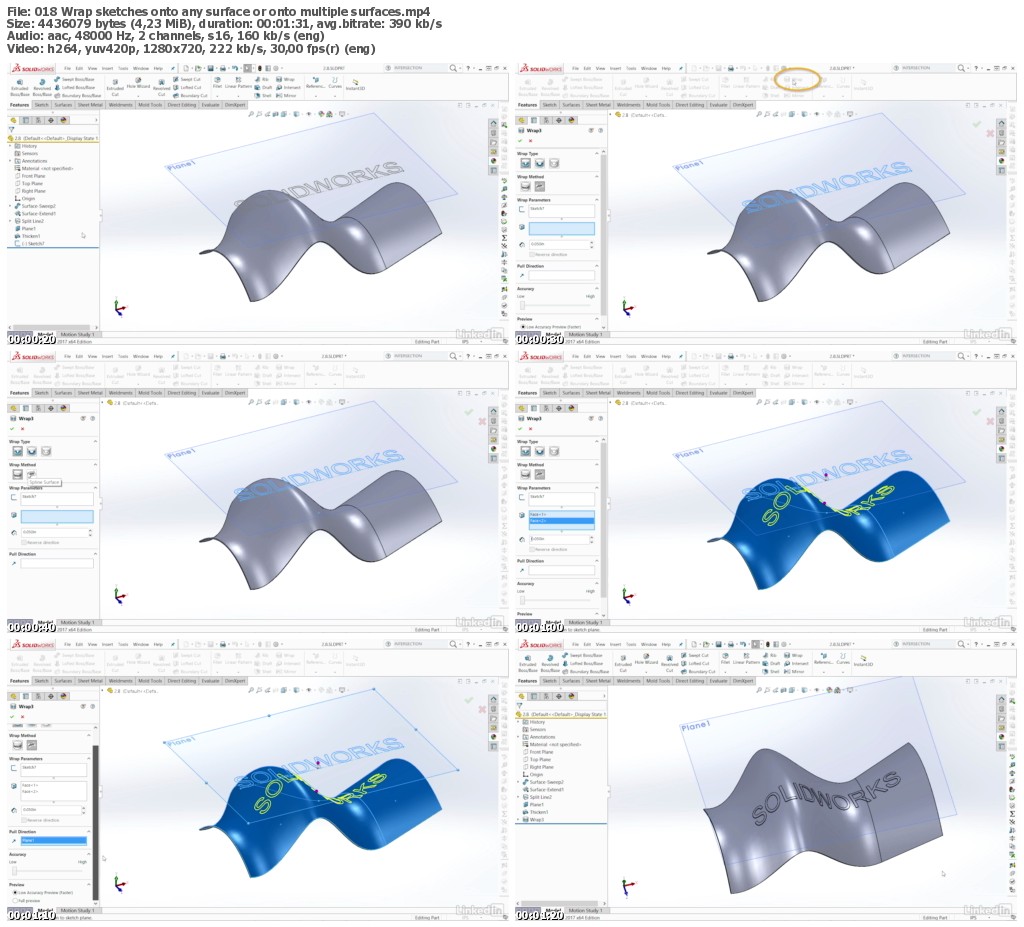
Task: Open the DisplayManager tab icon in the 00:00:20 frame
Action: click(63, 120)
